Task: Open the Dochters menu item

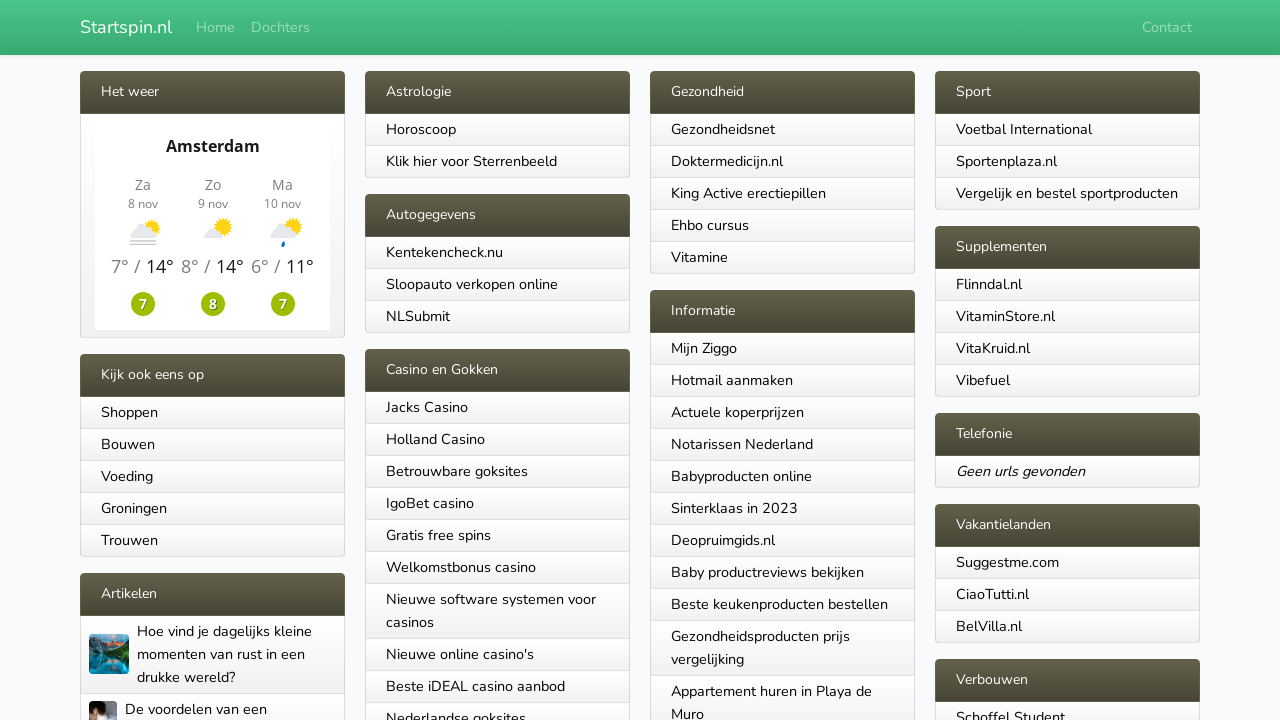Action: 280,27
